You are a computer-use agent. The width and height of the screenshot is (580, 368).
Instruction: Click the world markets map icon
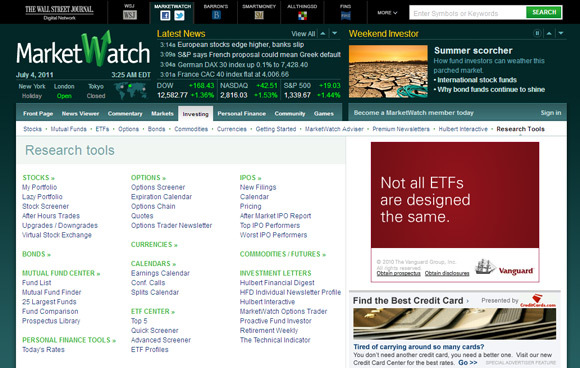pos(130,91)
